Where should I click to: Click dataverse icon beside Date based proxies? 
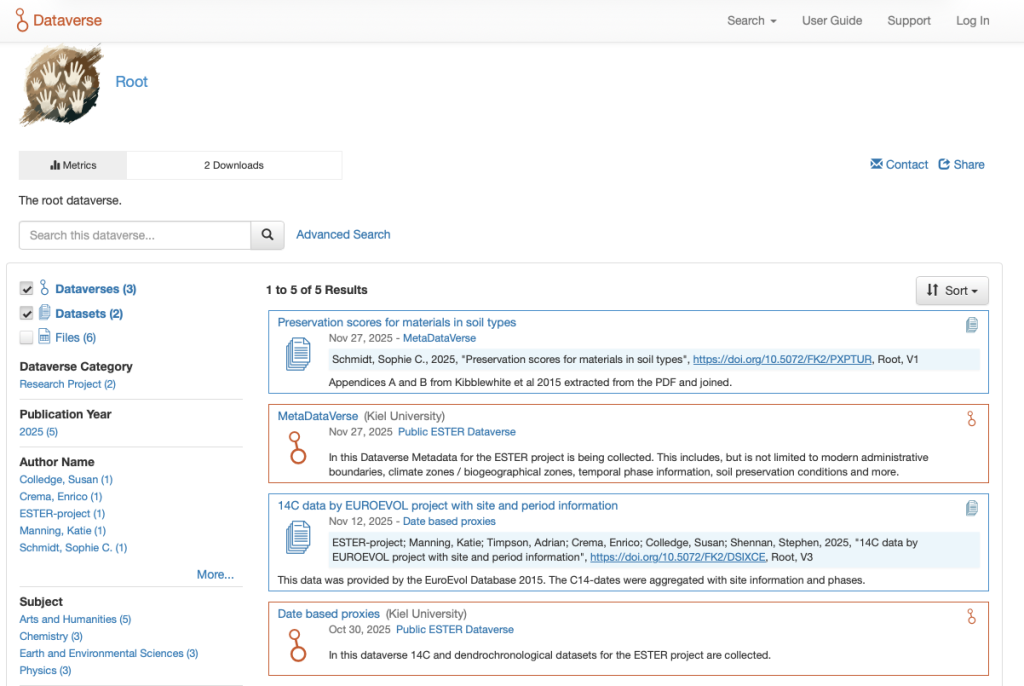pyautogui.click(x=297, y=645)
